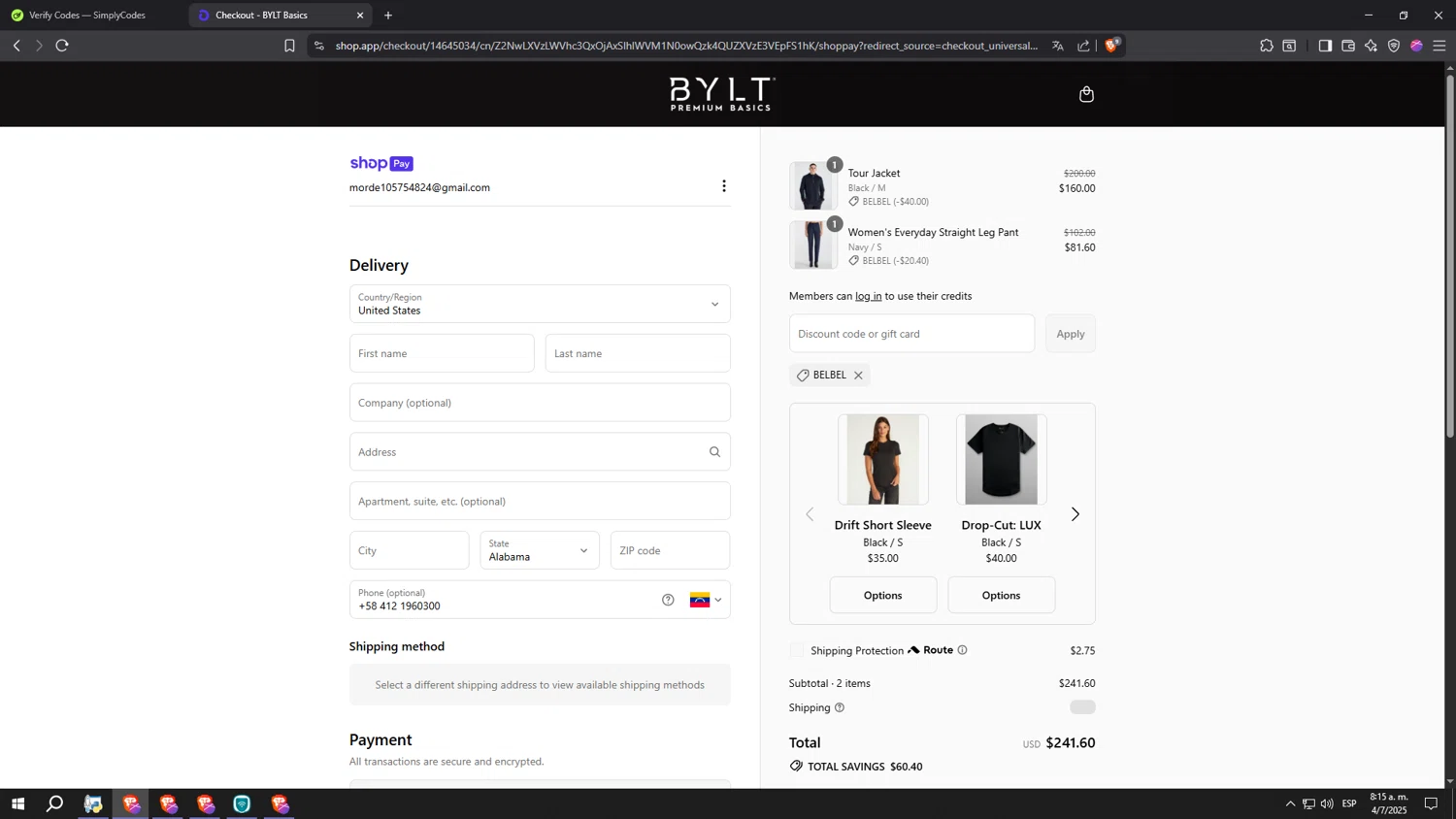The width and height of the screenshot is (1456, 819).
Task: Open Brave VPN shield icon in toolbar
Action: point(1394,46)
